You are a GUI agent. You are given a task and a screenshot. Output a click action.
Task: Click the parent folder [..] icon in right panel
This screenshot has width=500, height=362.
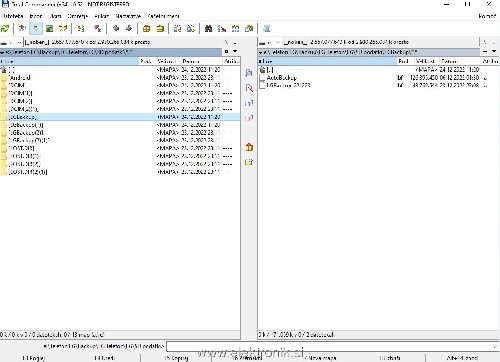click(263, 70)
